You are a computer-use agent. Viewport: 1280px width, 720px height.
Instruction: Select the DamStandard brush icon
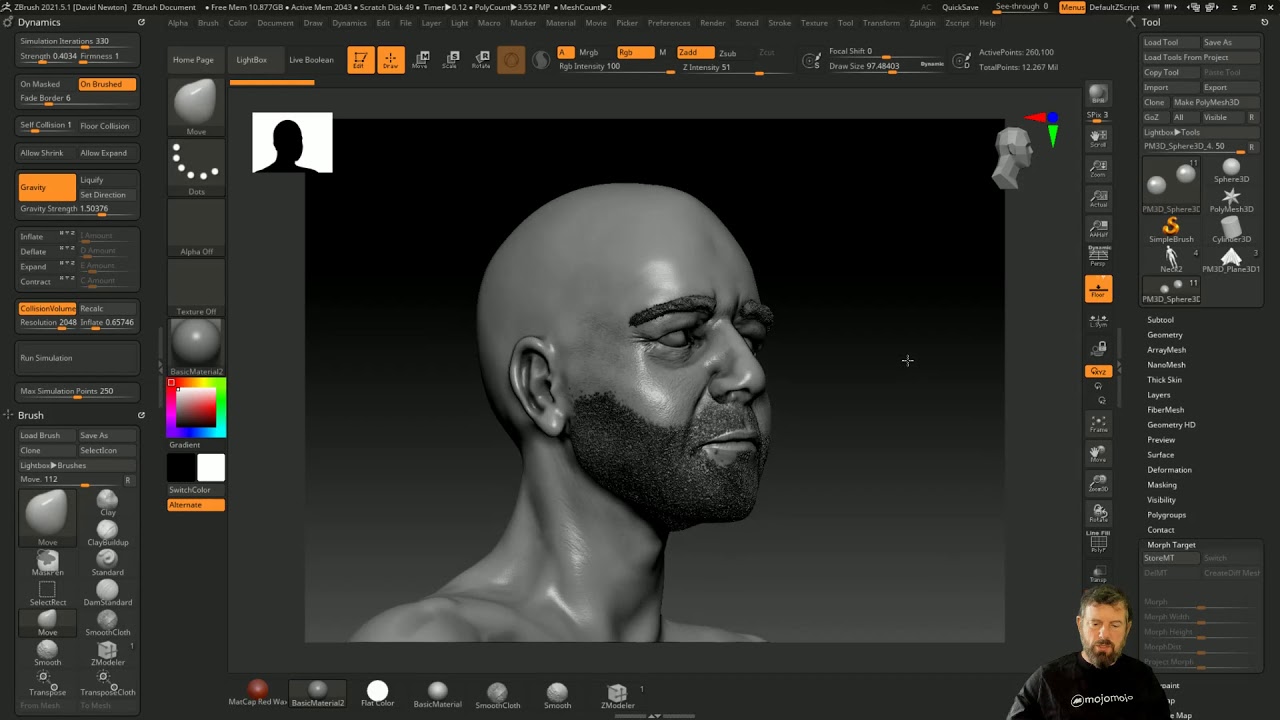(107, 593)
